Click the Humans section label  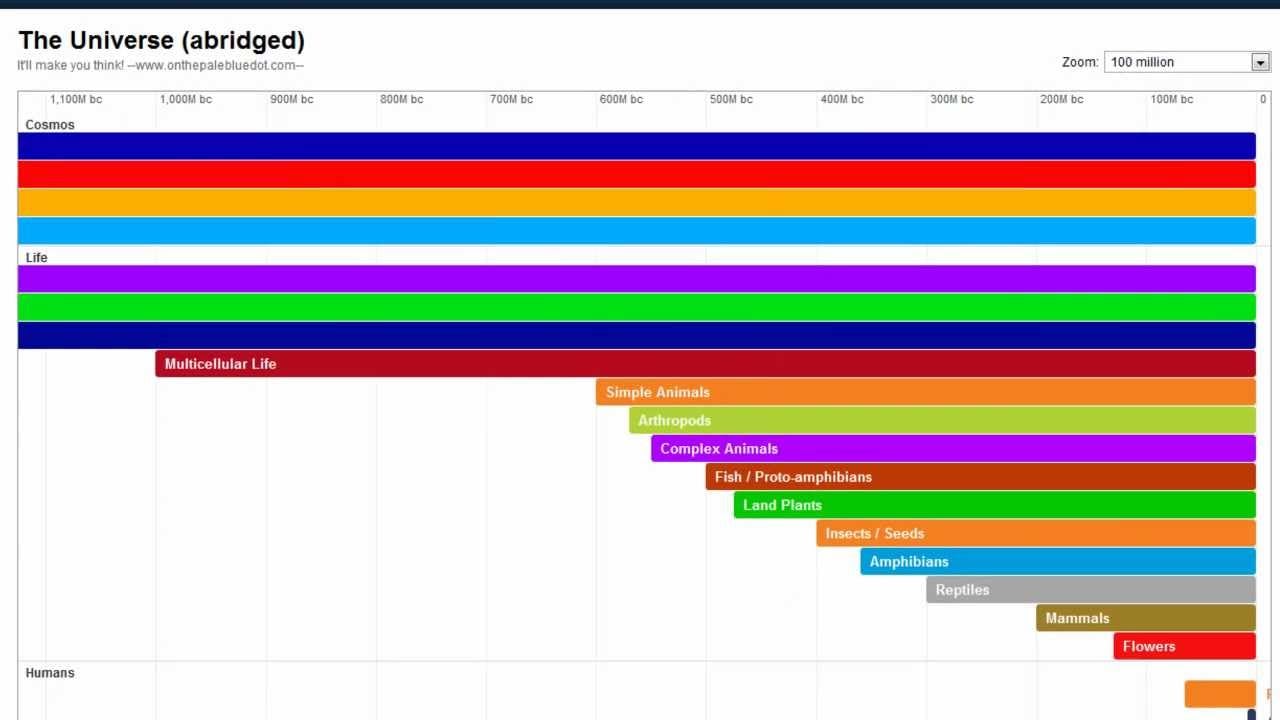tap(50, 673)
